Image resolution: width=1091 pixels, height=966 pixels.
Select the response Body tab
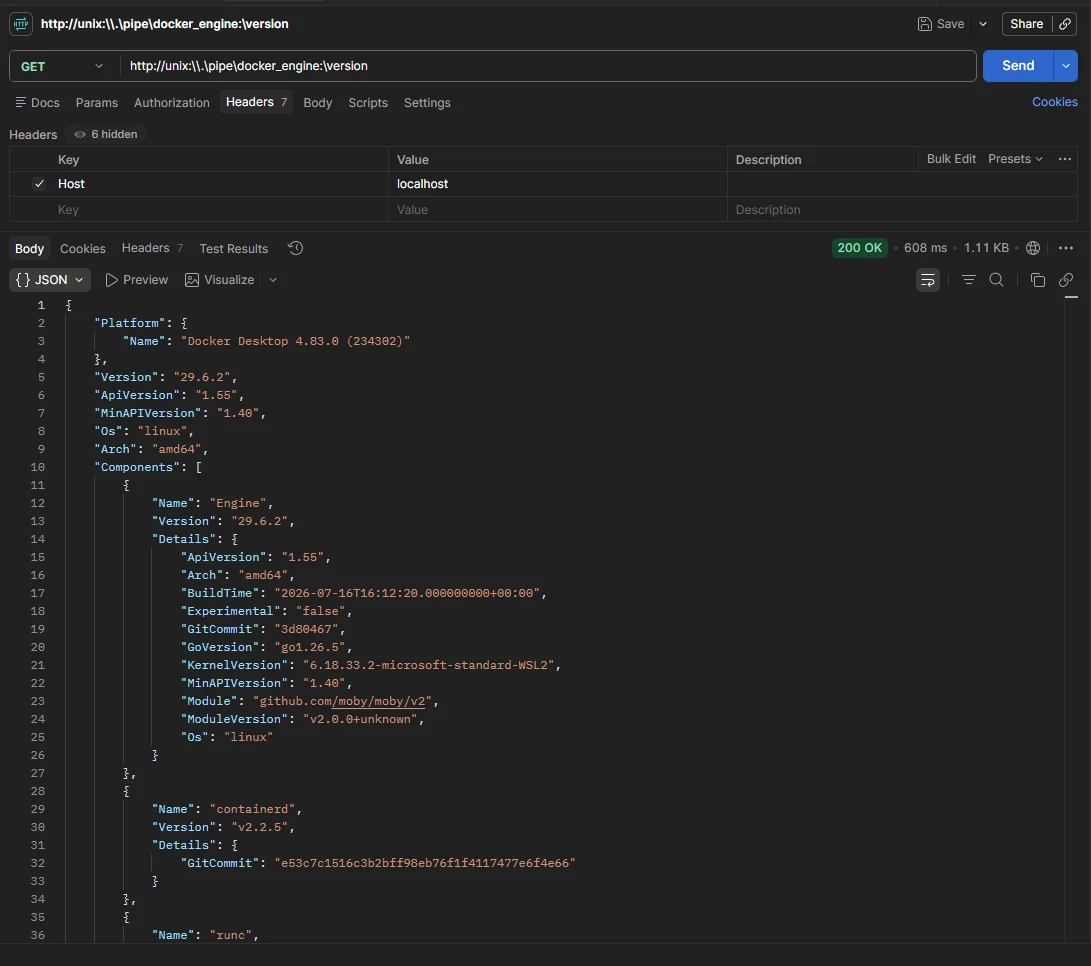pos(29,248)
